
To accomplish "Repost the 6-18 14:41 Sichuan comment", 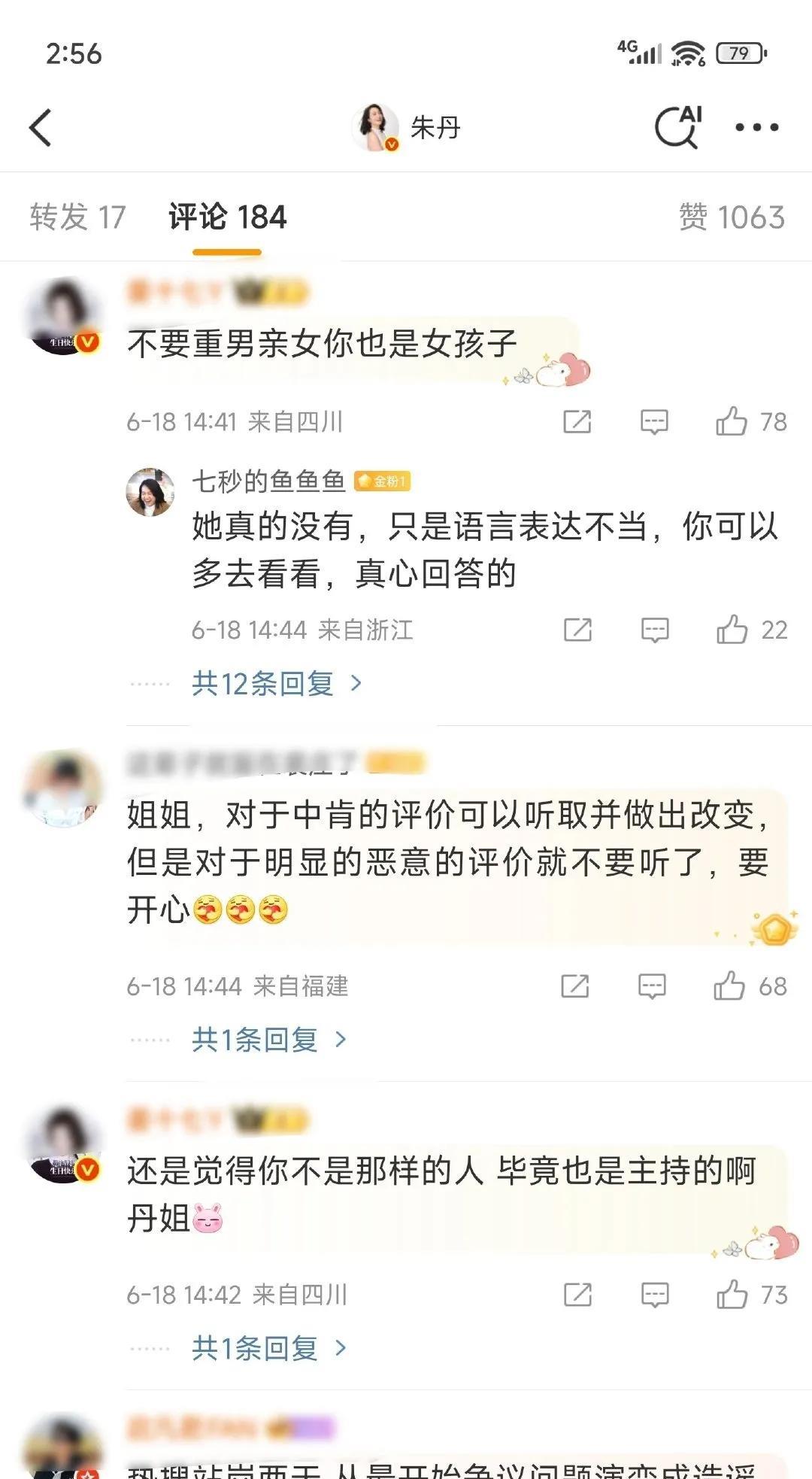I will coord(577,422).
